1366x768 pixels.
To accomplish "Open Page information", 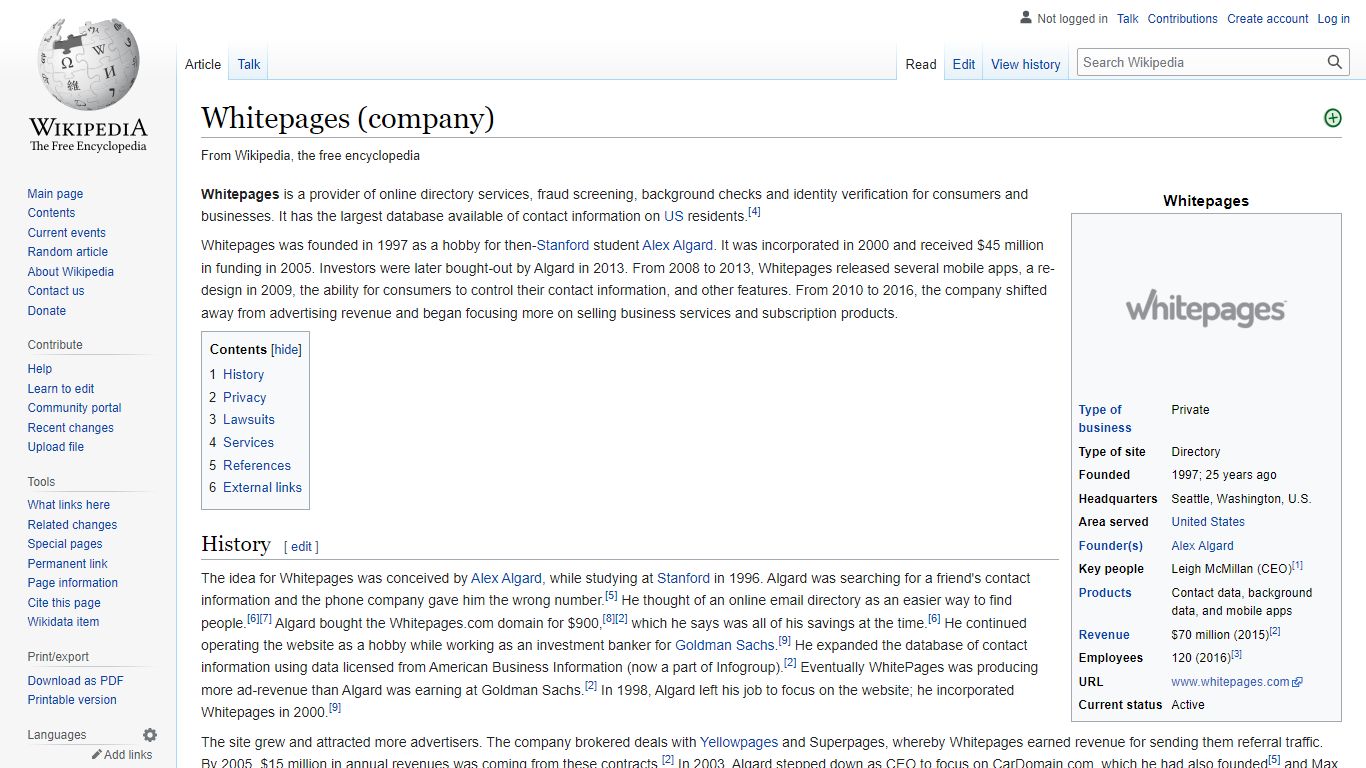I will point(72,583).
